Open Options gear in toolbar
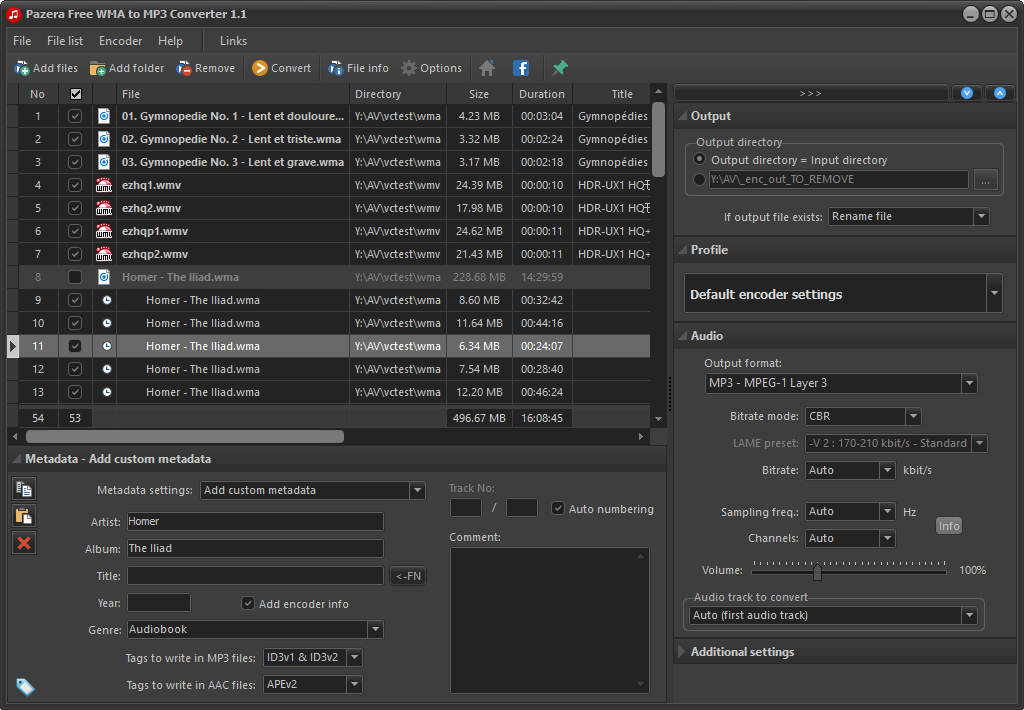 pos(409,68)
